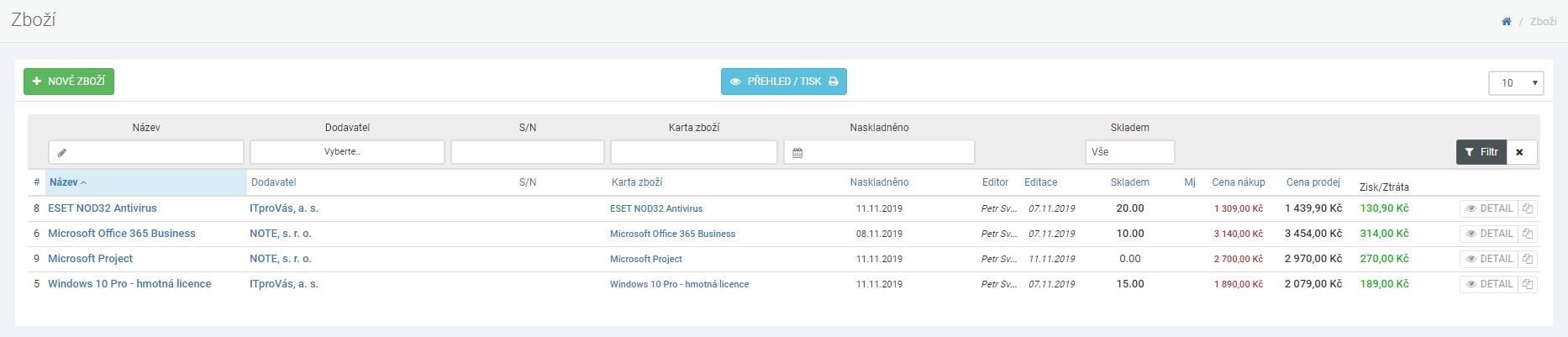Sort by Dodavatel column header
Screen dimensions: 1568x337
pos(274,182)
